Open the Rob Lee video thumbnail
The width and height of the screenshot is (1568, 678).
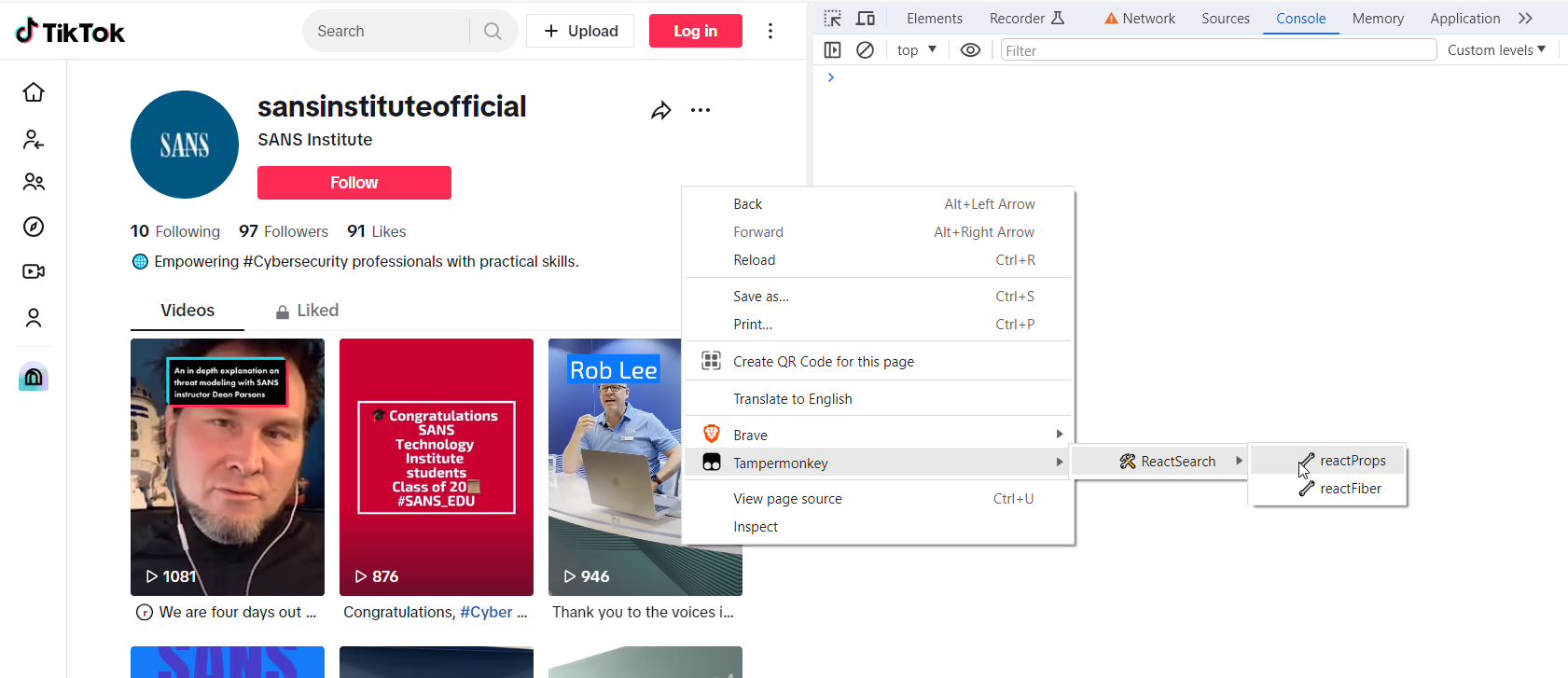[x=615, y=467]
